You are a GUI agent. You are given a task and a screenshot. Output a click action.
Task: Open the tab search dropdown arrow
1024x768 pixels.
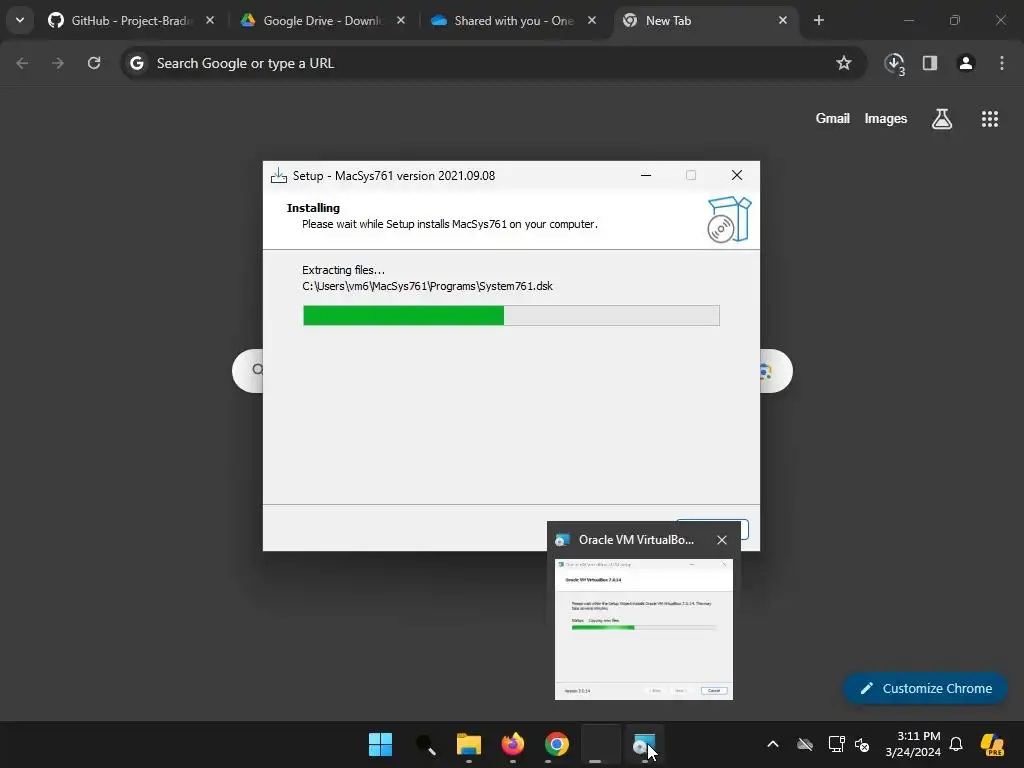[x=20, y=20]
